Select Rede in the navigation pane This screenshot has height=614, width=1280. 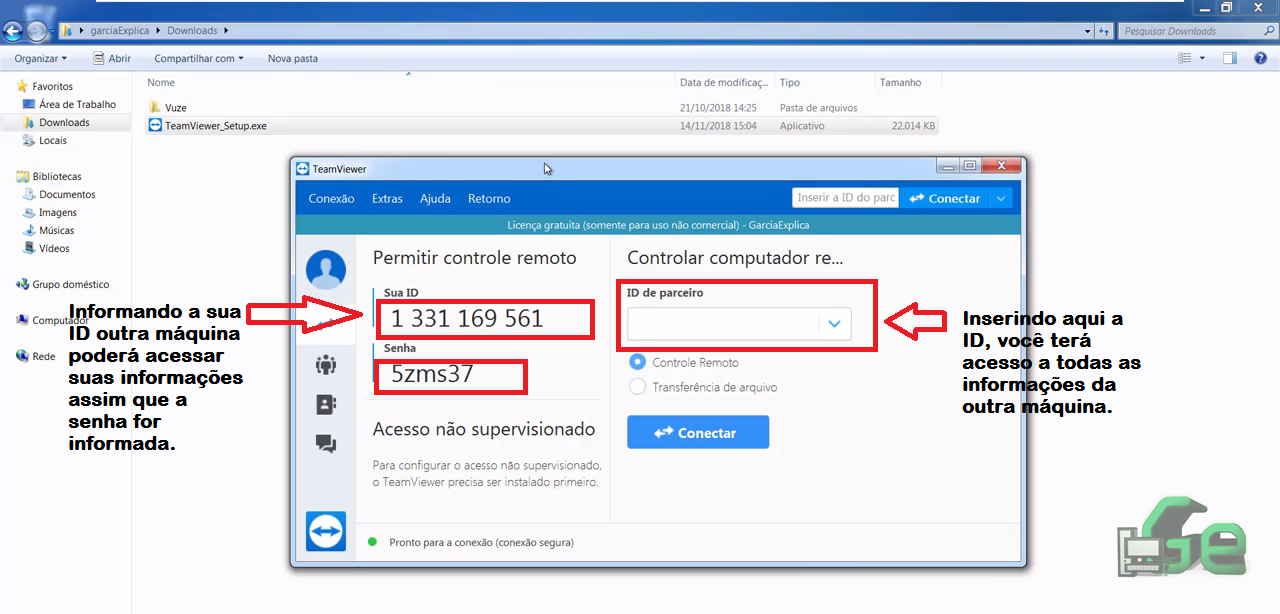click(43, 356)
